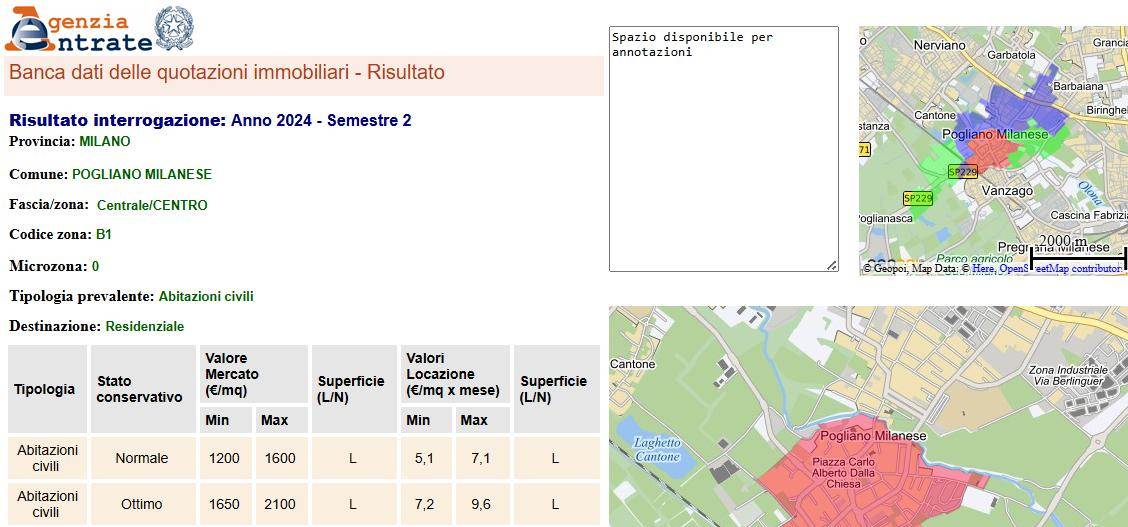Click the Valori Locazione column header
Screen dimensions: 1128x527
tap(454, 374)
